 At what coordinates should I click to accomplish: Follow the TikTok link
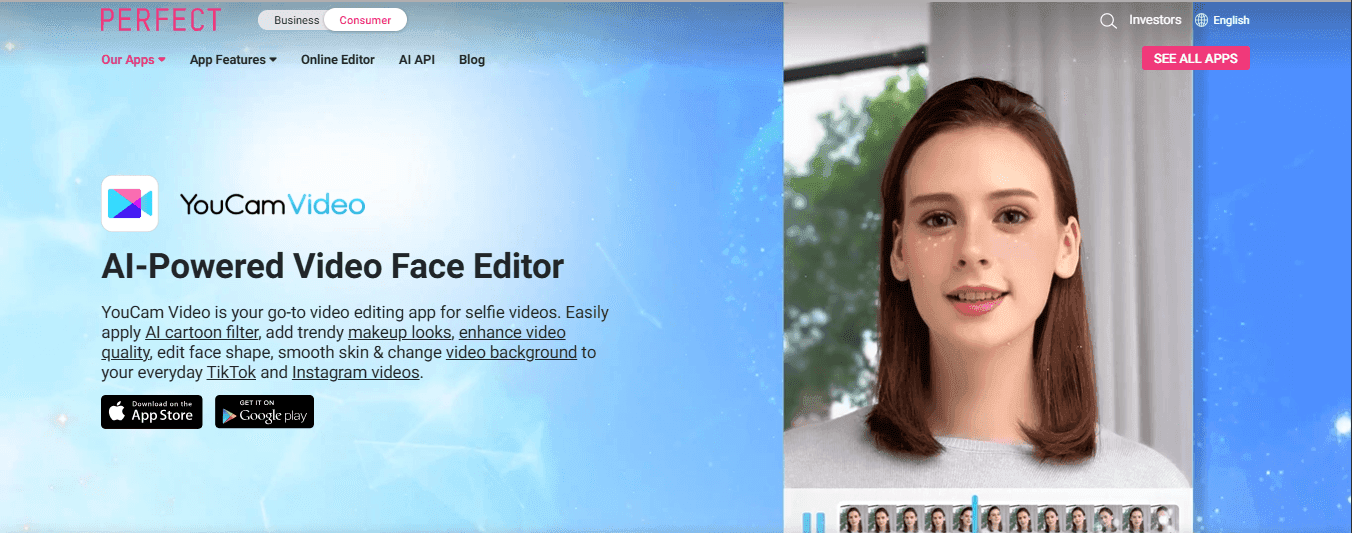click(x=231, y=372)
